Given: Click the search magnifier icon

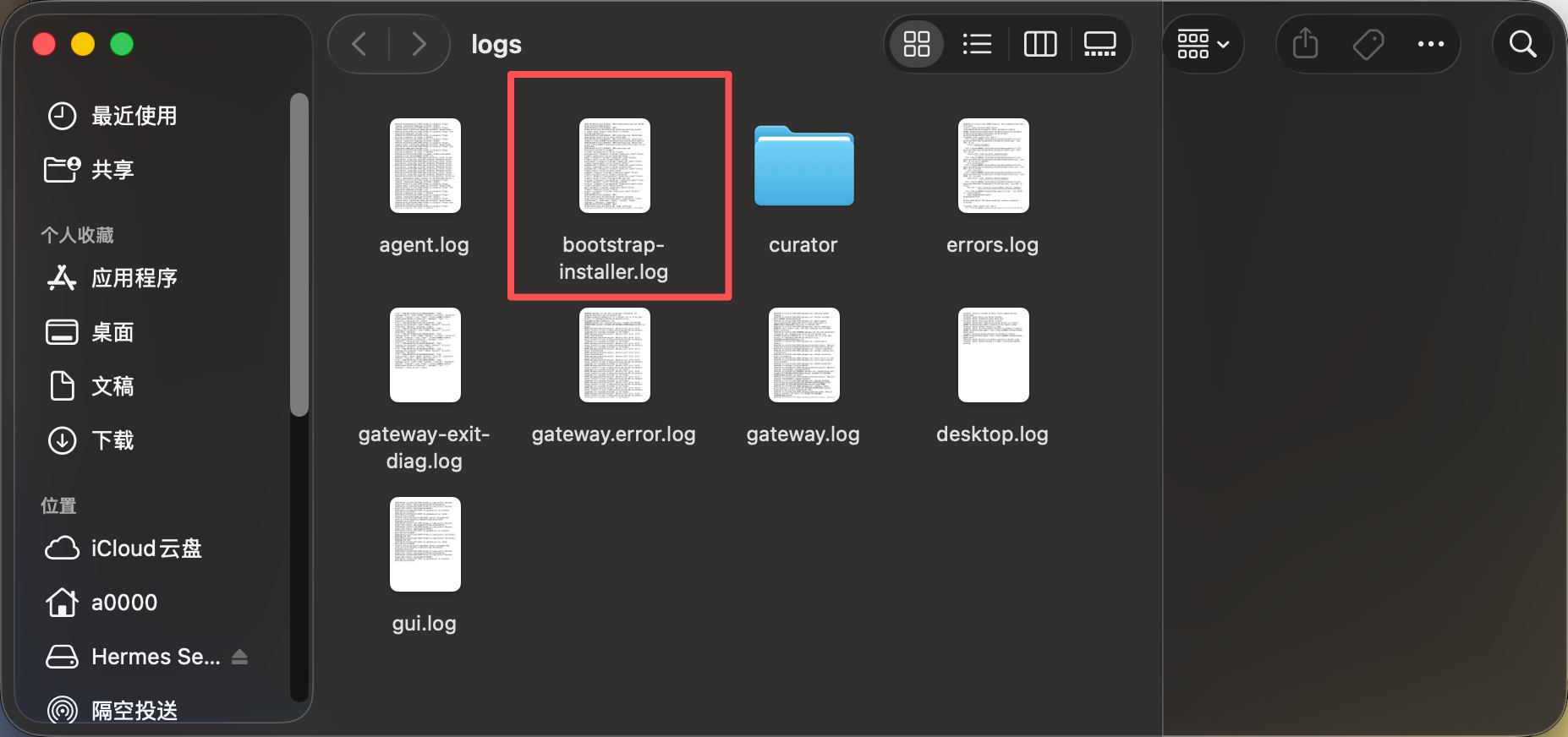Looking at the screenshot, I should click(x=1522, y=44).
